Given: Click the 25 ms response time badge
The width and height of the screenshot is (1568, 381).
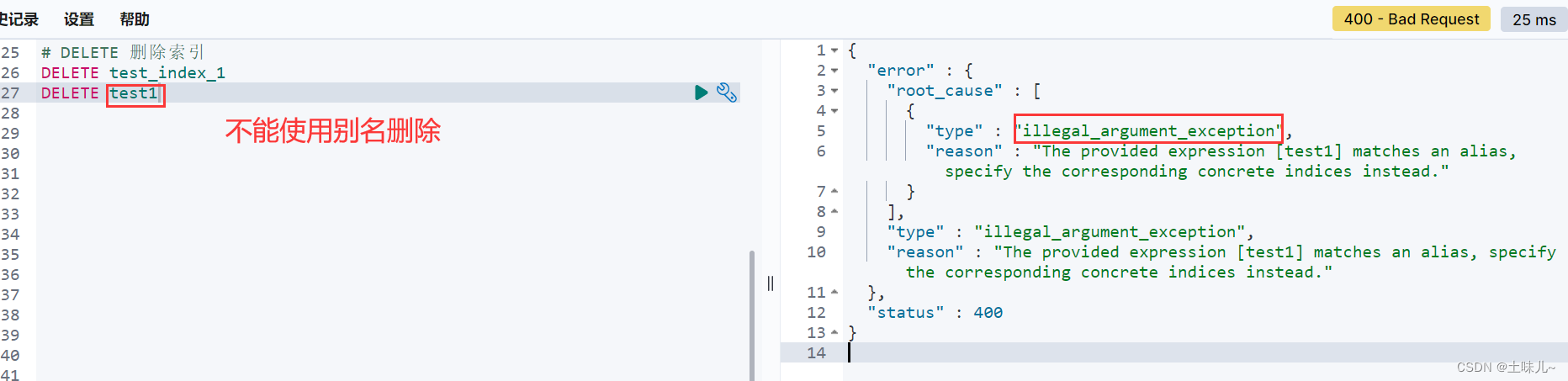Looking at the screenshot, I should click(1534, 19).
